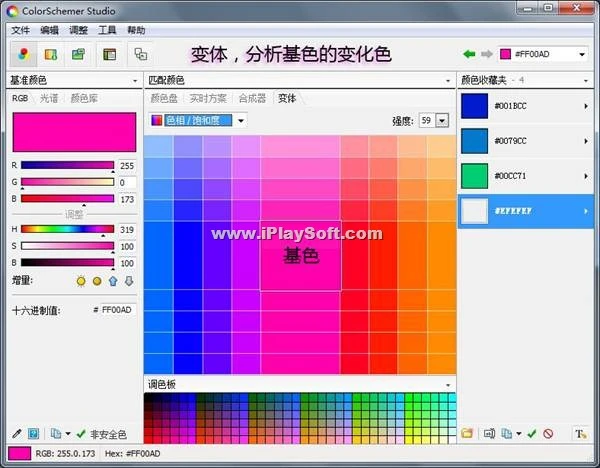Click the G green channel slider
The image size is (600, 468).
point(67,182)
